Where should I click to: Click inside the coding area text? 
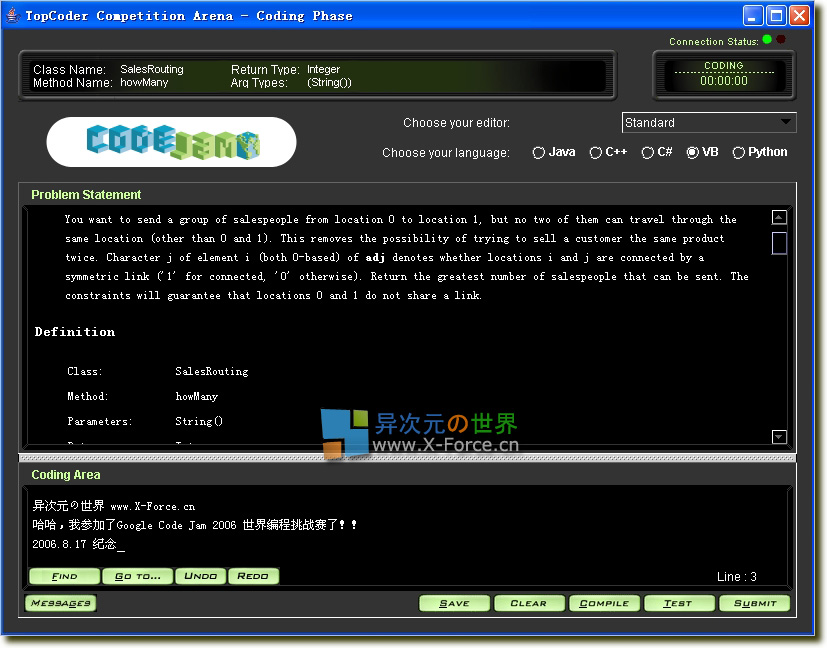pyautogui.click(x=406, y=525)
